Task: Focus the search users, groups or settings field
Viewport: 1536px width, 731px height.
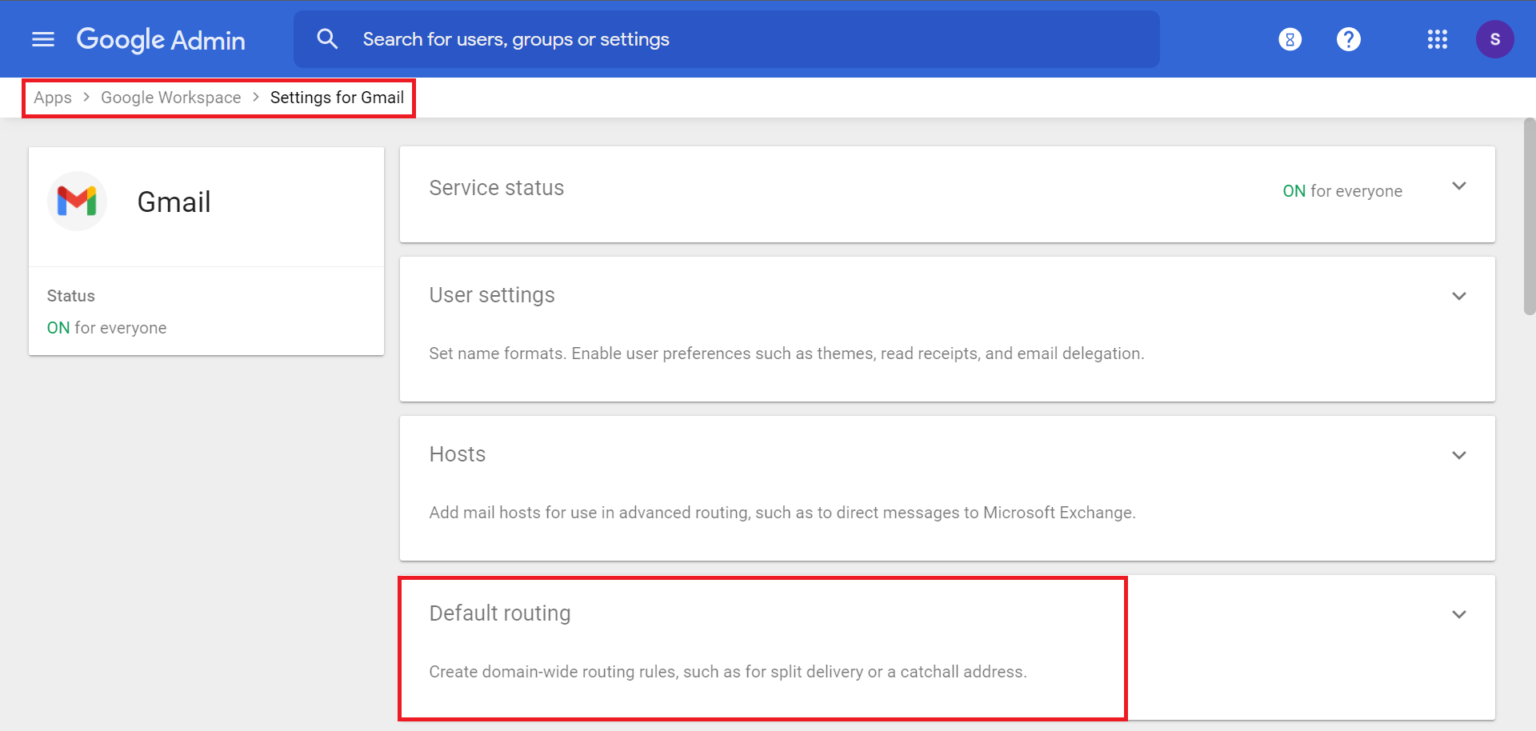Action: click(x=727, y=39)
